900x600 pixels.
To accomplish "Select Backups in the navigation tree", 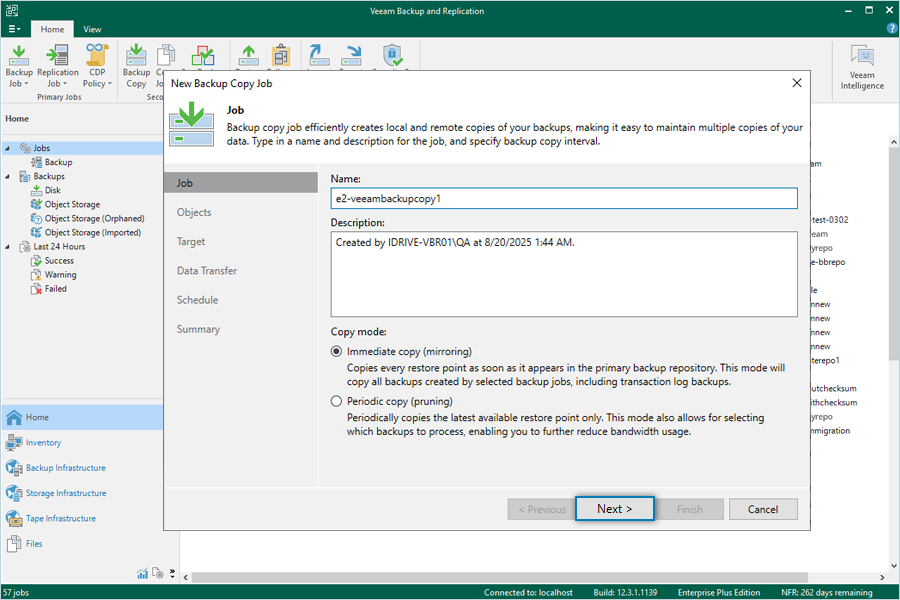I will point(49,176).
